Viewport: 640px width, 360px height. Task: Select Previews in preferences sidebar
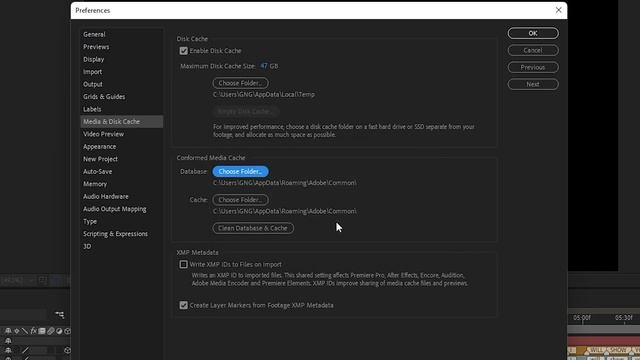pyautogui.click(x=96, y=47)
